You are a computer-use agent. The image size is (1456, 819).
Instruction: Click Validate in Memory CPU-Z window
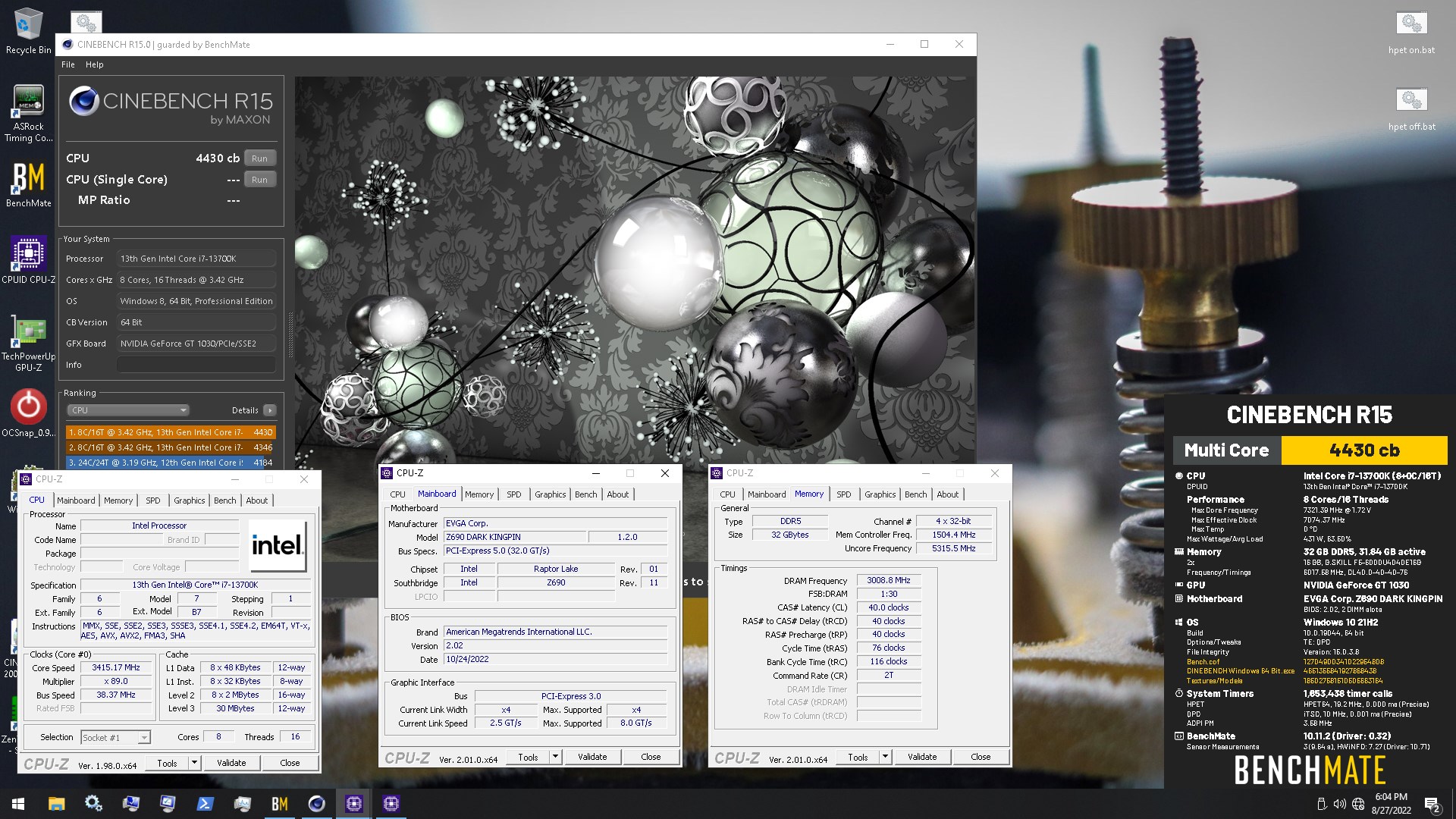click(922, 757)
